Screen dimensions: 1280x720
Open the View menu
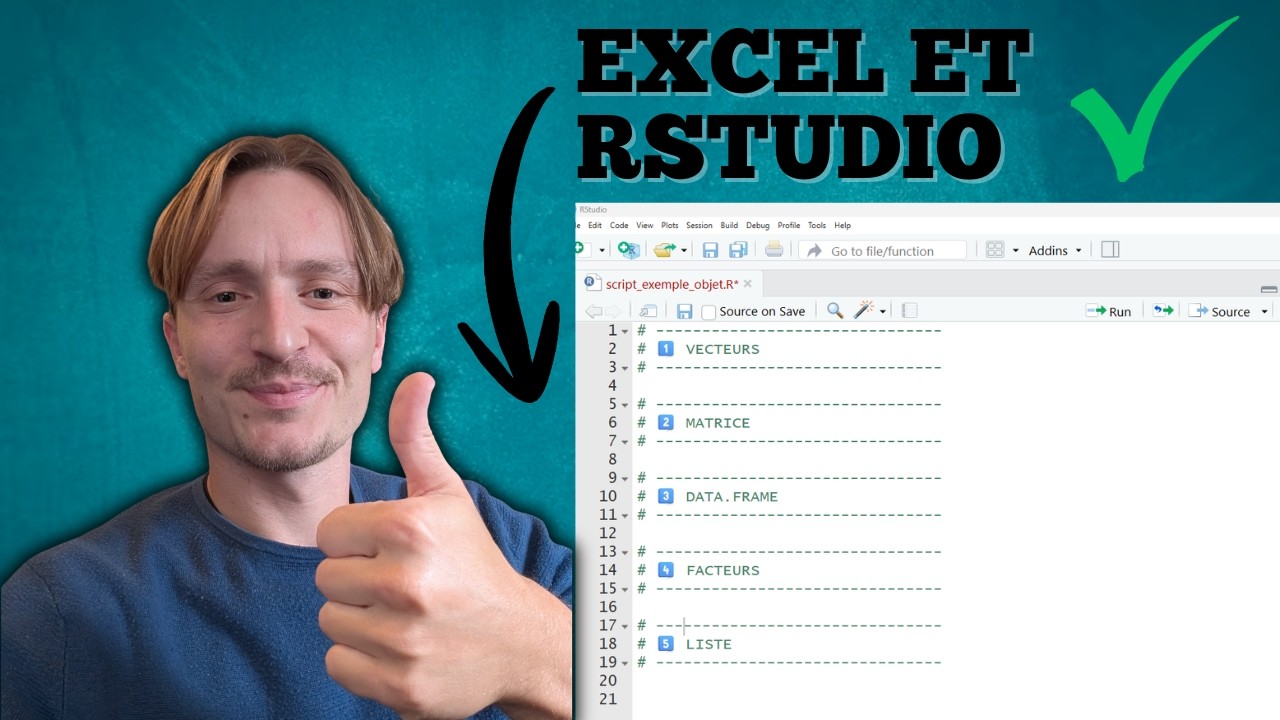point(644,226)
